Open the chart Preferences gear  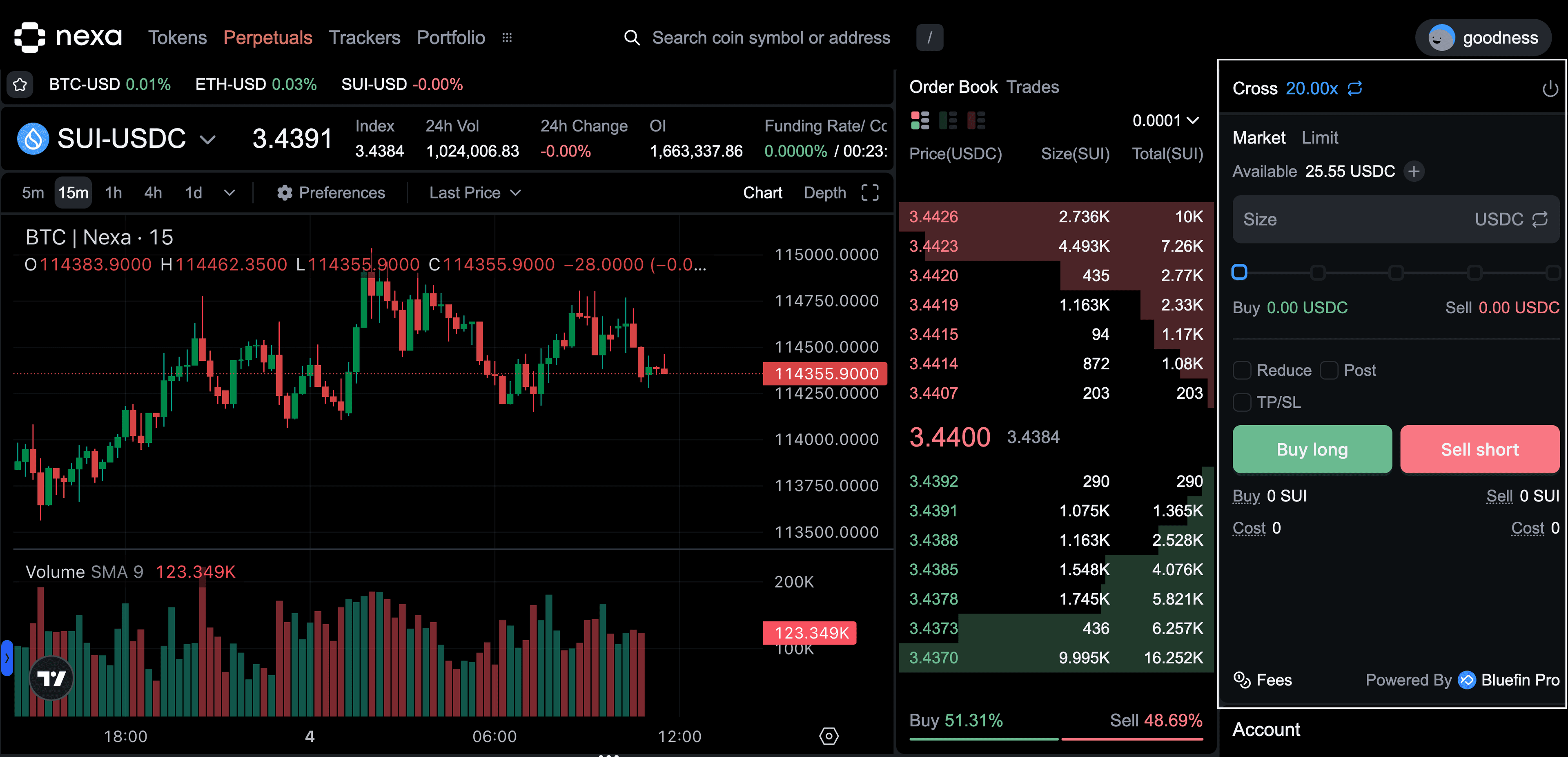pyautogui.click(x=284, y=192)
